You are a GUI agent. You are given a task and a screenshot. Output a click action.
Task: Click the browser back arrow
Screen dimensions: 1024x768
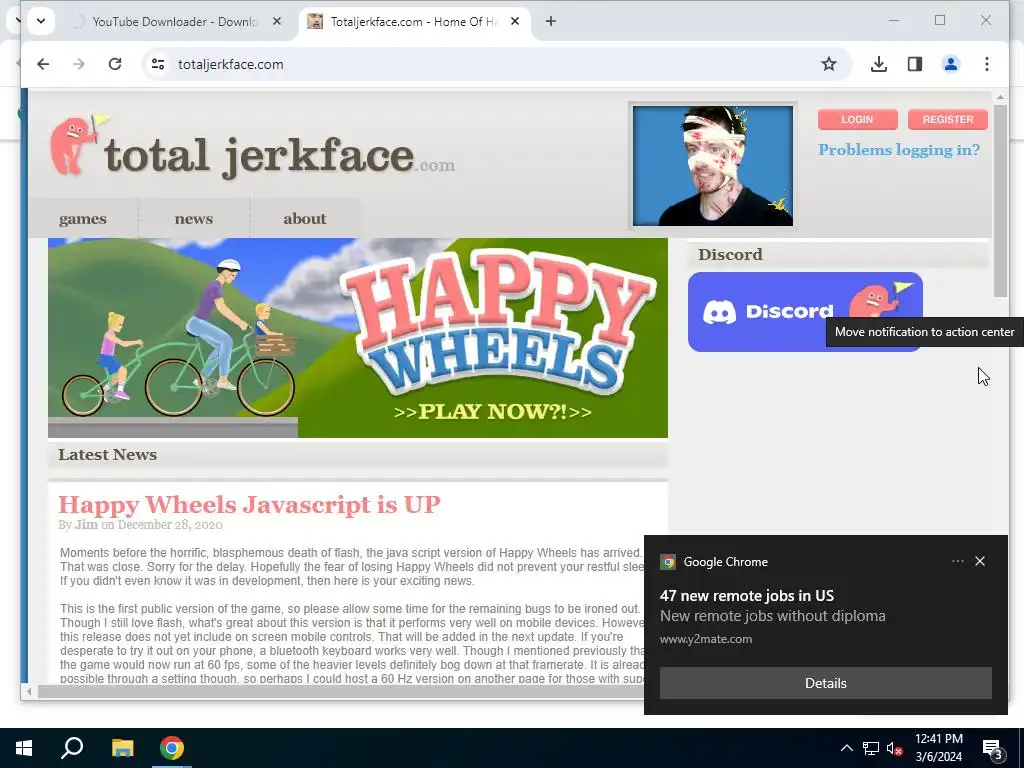[x=43, y=64]
